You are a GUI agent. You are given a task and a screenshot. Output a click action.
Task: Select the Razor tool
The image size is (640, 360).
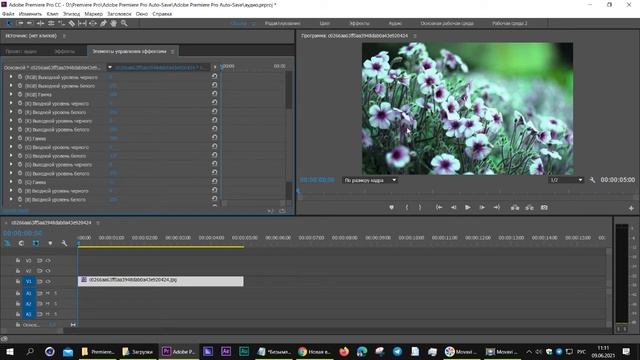coord(71,24)
